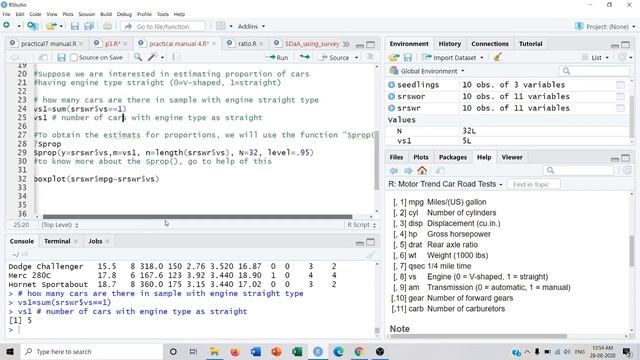Open the Motor Trend Car Road Tests topic dropdown
The width and height of the screenshot is (640, 360).
[x=445, y=184]
